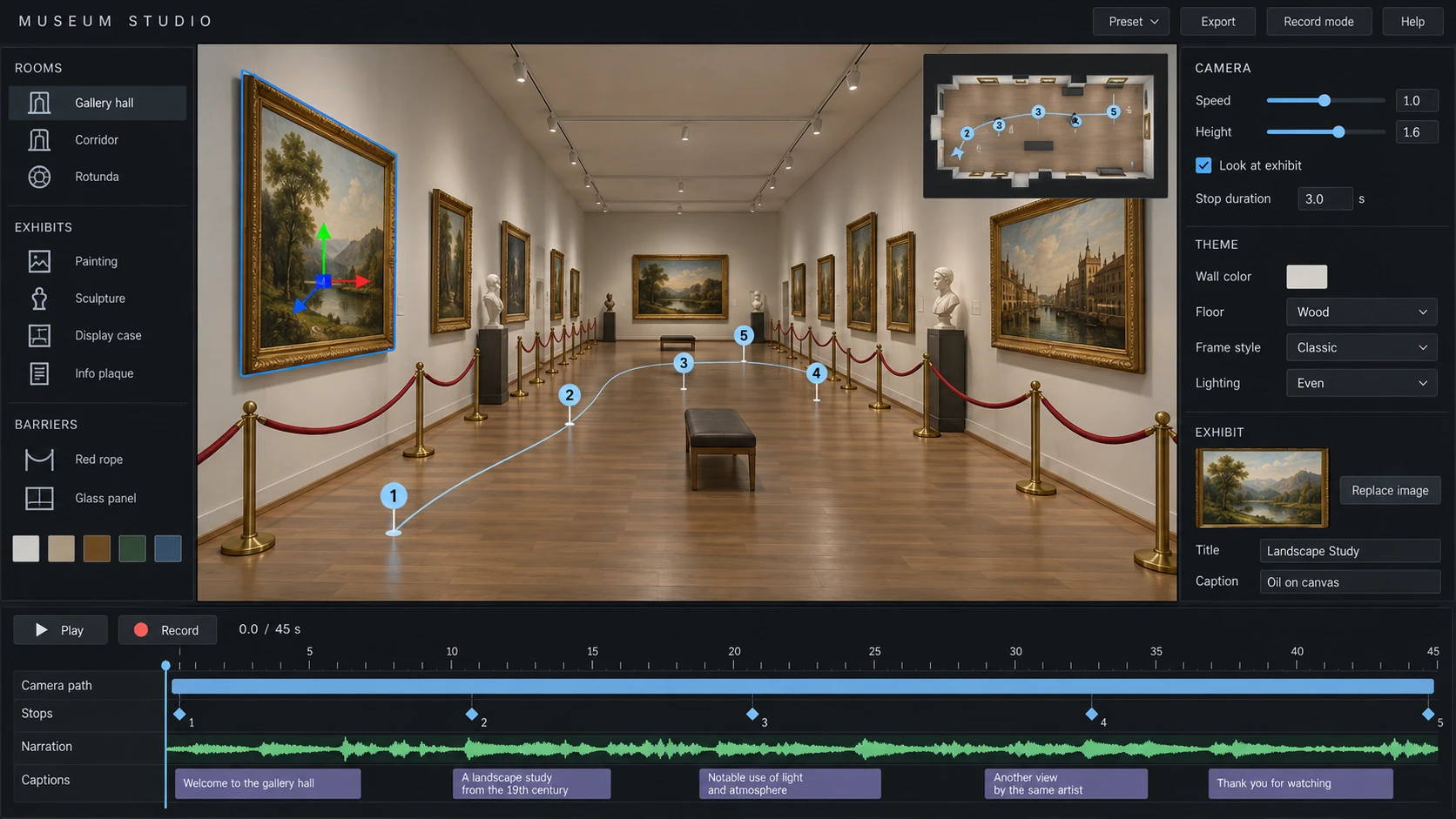Select camera waypoint 5 in viewport
The width and height of the screenshot is (1456, 819).
(743, 335)
